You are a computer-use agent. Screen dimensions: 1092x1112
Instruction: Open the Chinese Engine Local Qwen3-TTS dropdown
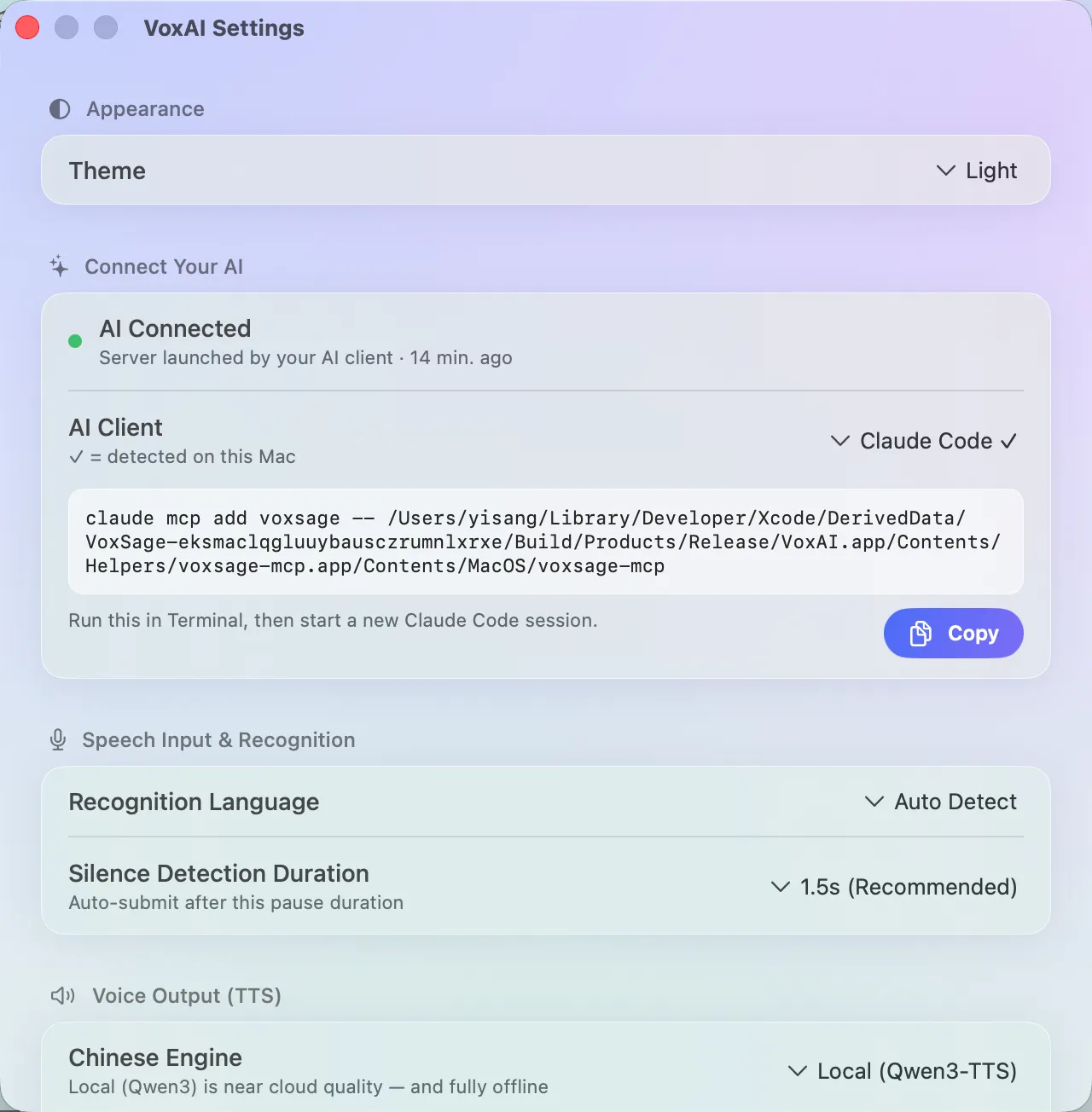point(902,1071)
